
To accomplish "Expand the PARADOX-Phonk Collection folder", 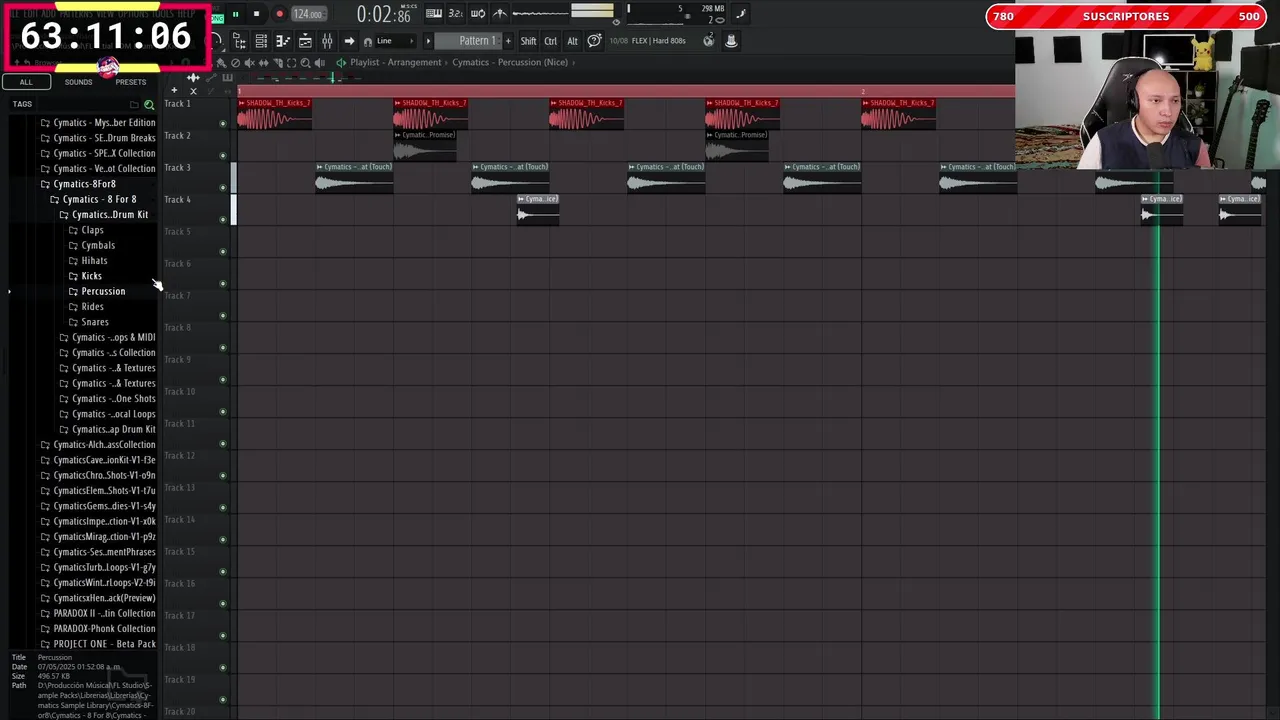I will [97, 628].
